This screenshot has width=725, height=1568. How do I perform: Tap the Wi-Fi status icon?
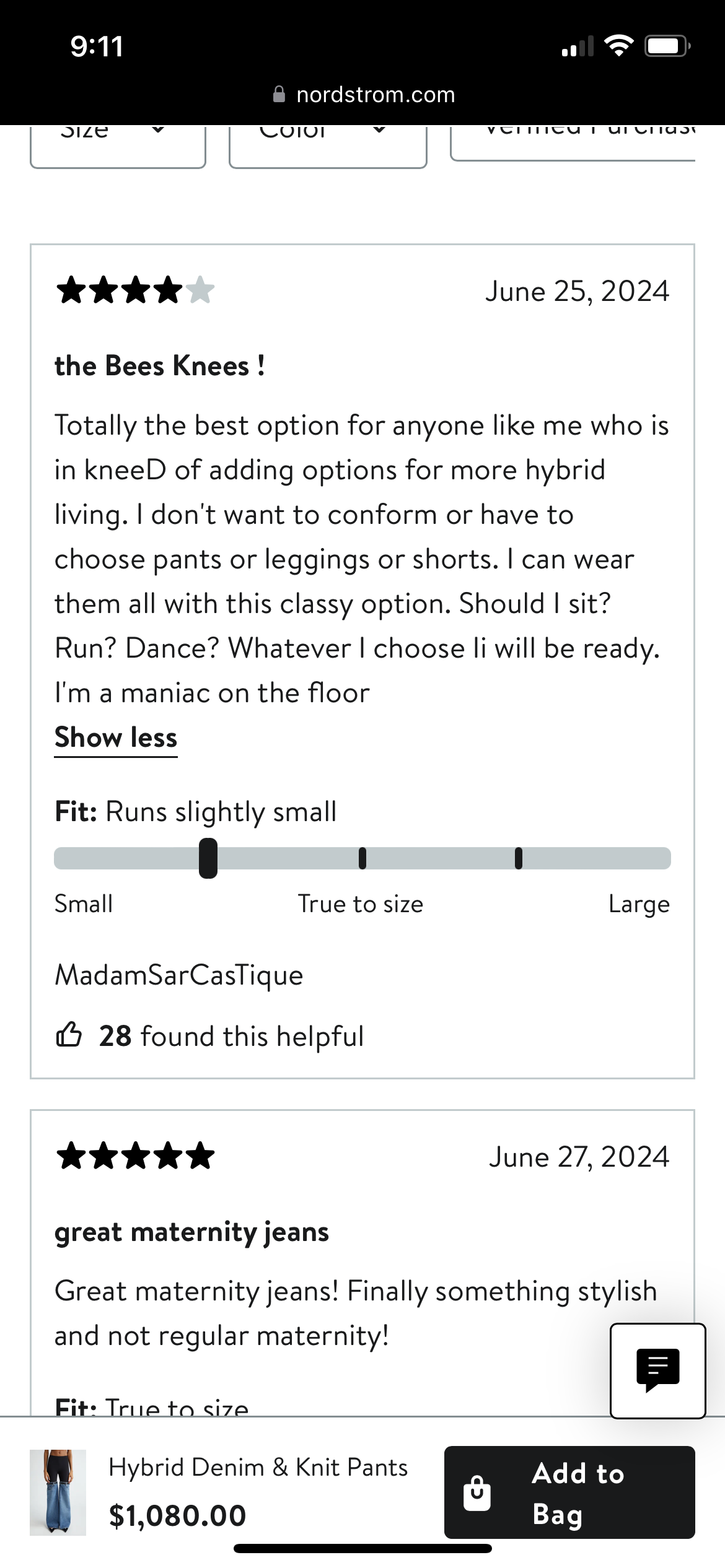tap(618, 46)
